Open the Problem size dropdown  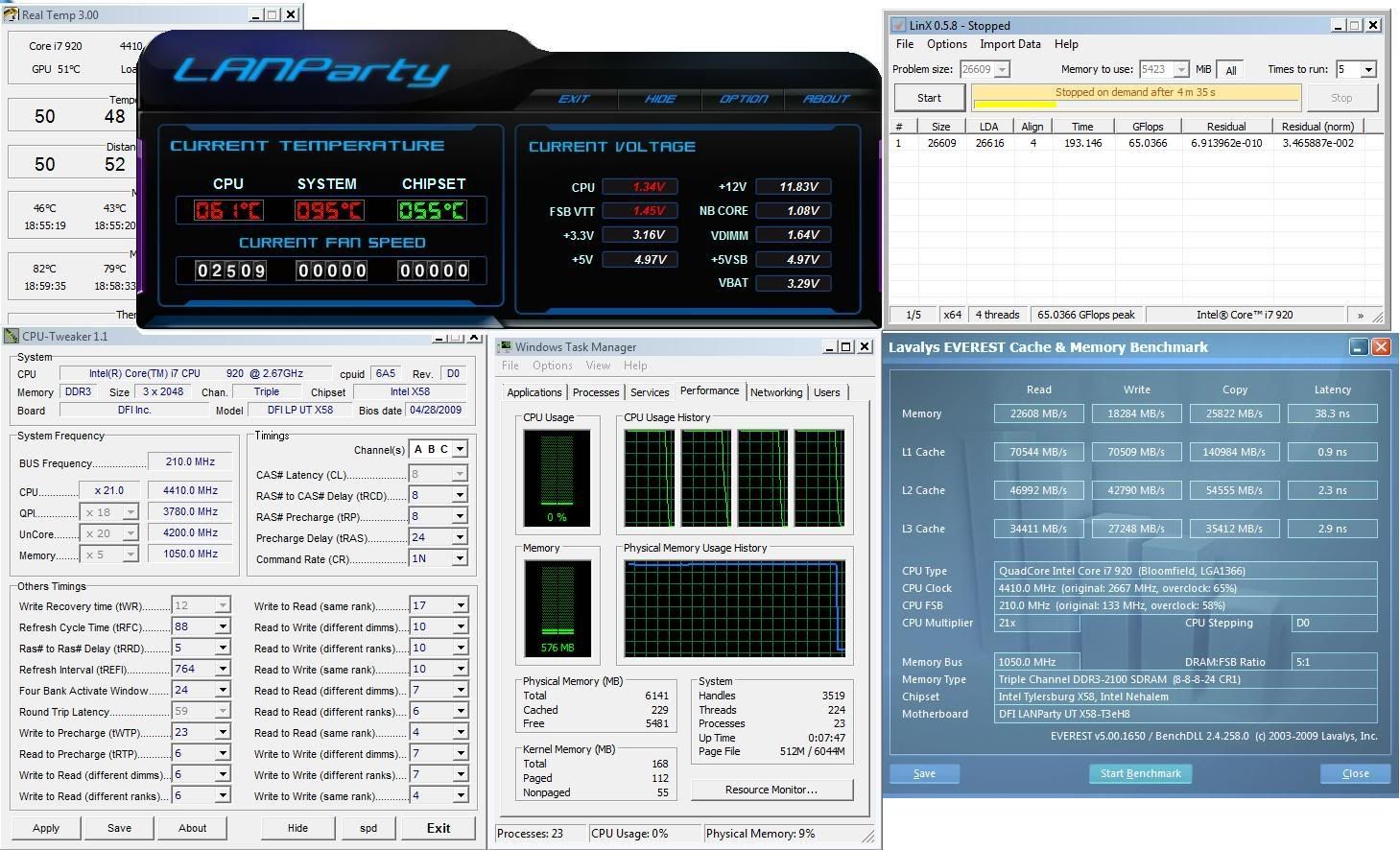(1002, 69)
